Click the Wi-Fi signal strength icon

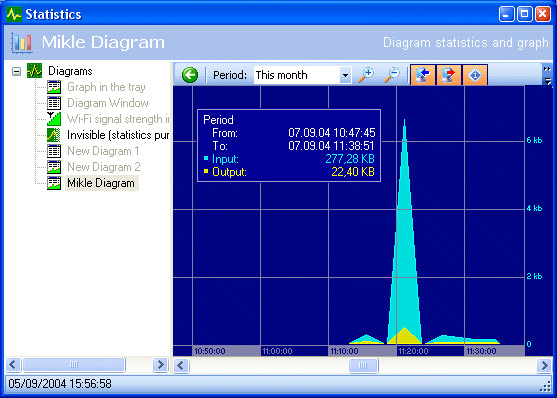54,119
